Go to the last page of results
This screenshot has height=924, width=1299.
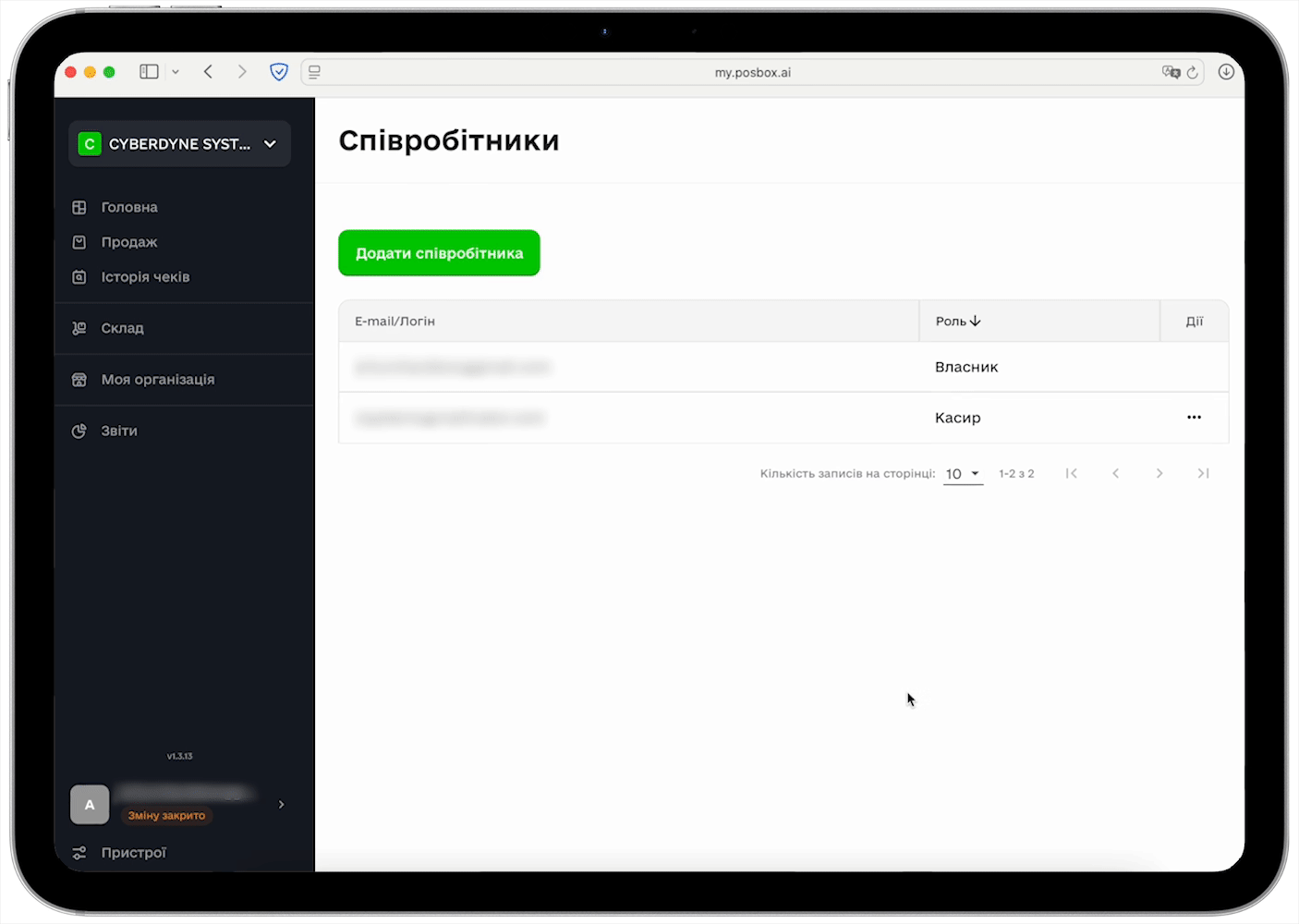pyautogui.click(x=1203, y=474)
